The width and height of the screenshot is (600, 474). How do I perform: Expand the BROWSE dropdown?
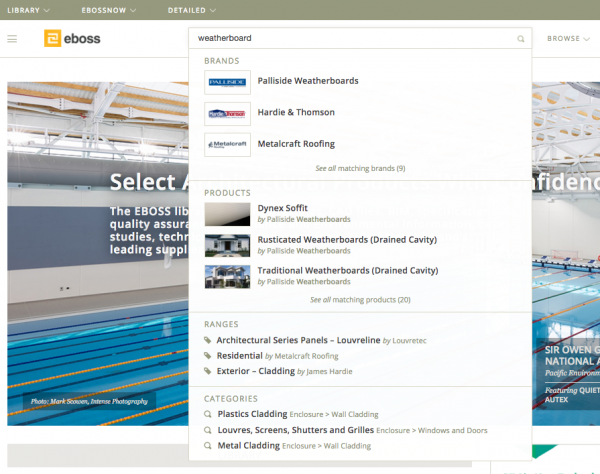[568, 39]
